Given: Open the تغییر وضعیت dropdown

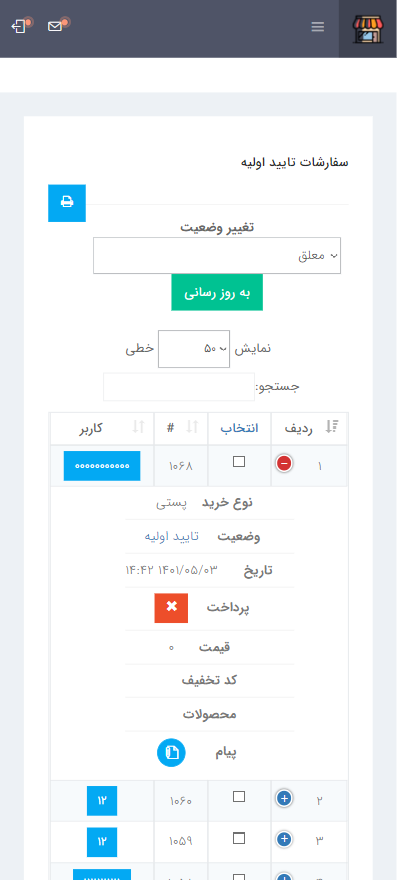Looking at the screenshot, I should click(x=217, y=255).
